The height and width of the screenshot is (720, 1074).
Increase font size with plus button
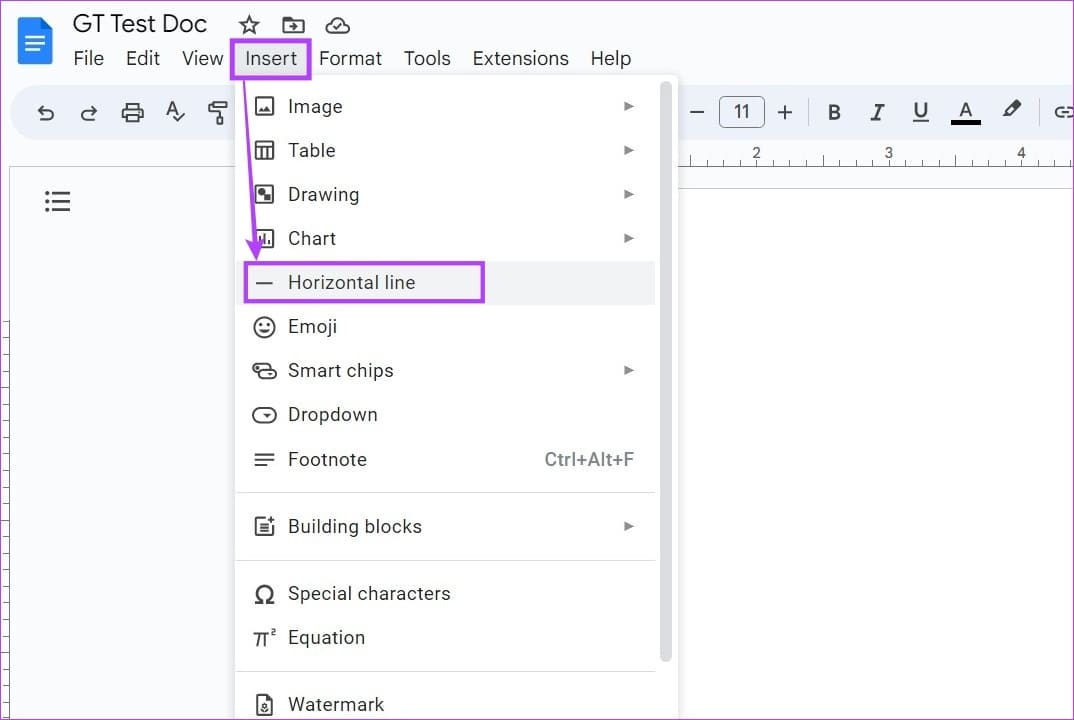coord(785,112)
